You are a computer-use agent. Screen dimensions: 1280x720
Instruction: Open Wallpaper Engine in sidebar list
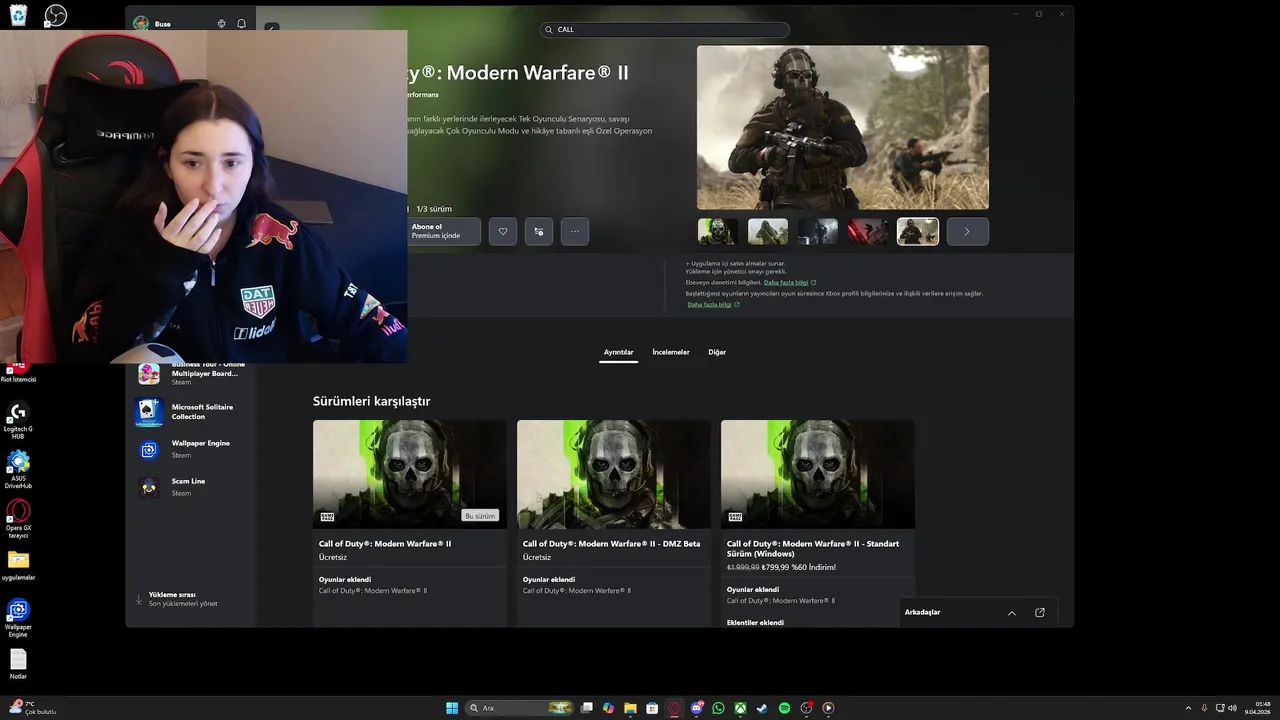click(x=190, y=449)
